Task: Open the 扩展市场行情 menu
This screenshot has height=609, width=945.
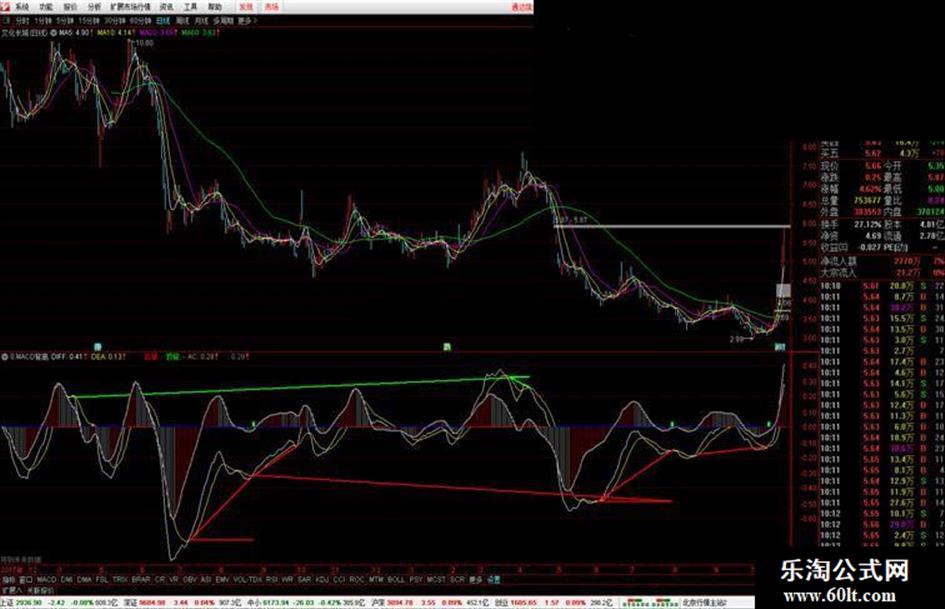Action: 130,7
